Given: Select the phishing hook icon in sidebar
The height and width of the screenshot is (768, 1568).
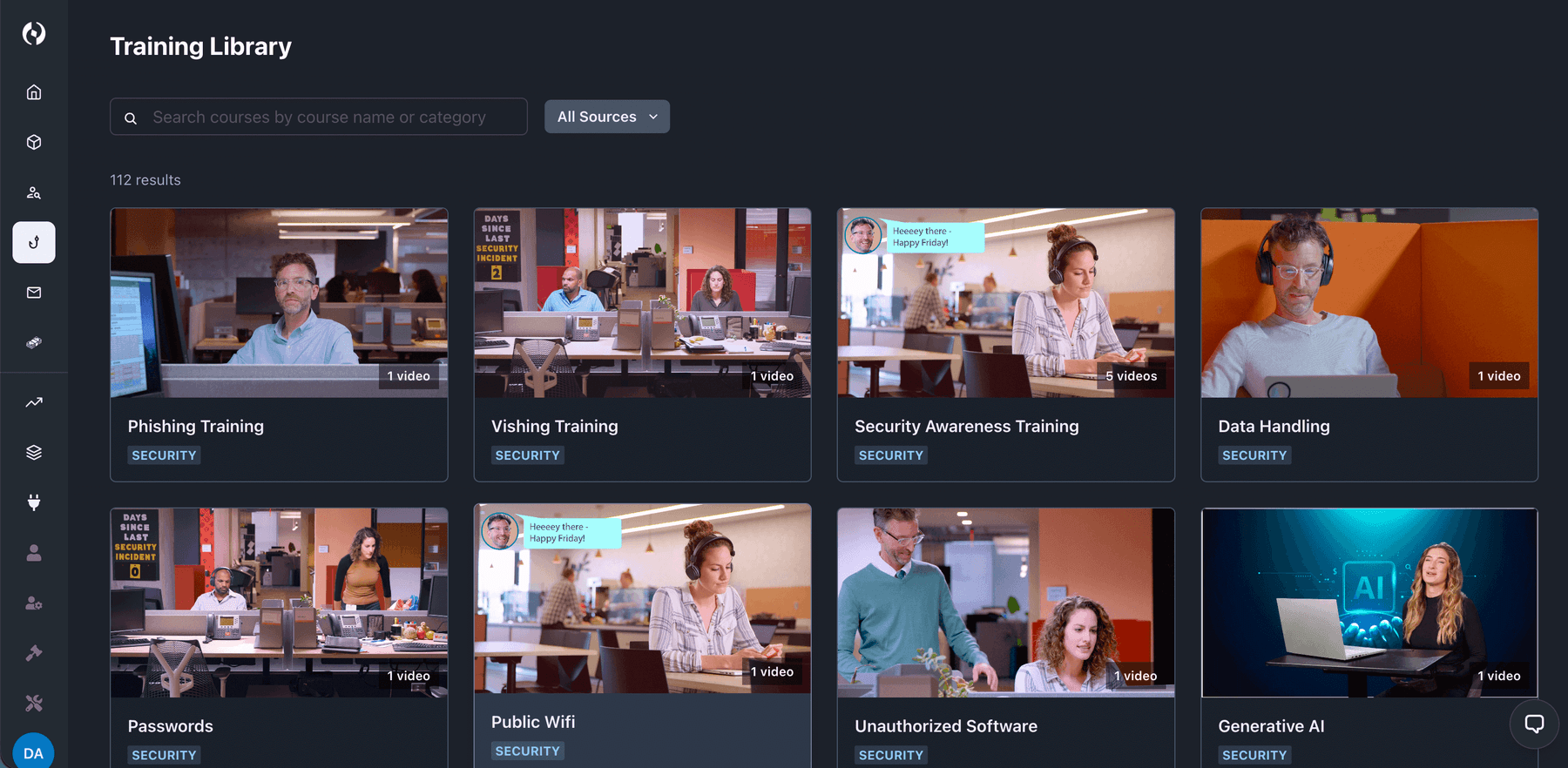Looking at the screenshot, I should click(34, 242).
